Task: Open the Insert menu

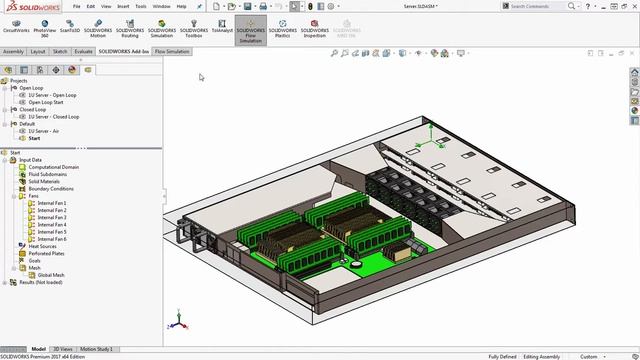Action: tap(123, 6)
